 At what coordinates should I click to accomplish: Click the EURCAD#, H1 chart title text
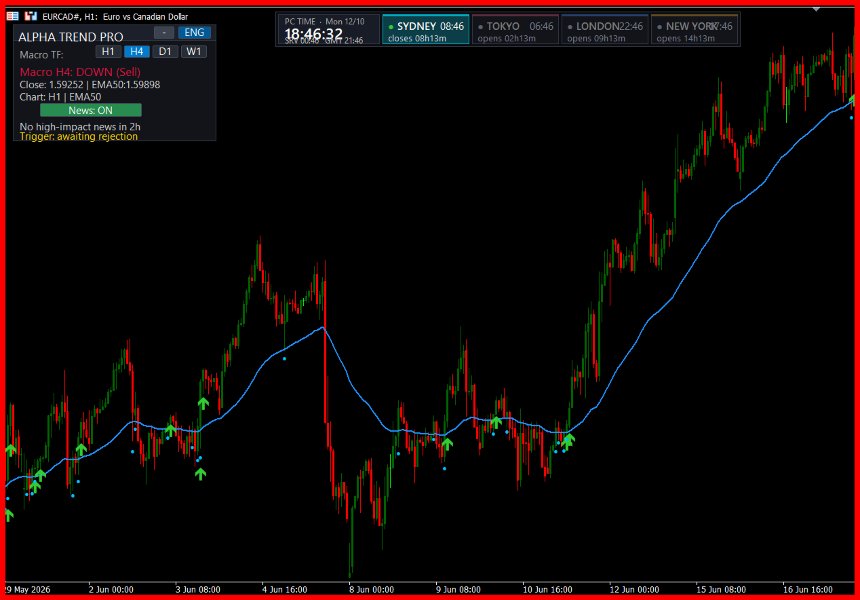[115, 16]
